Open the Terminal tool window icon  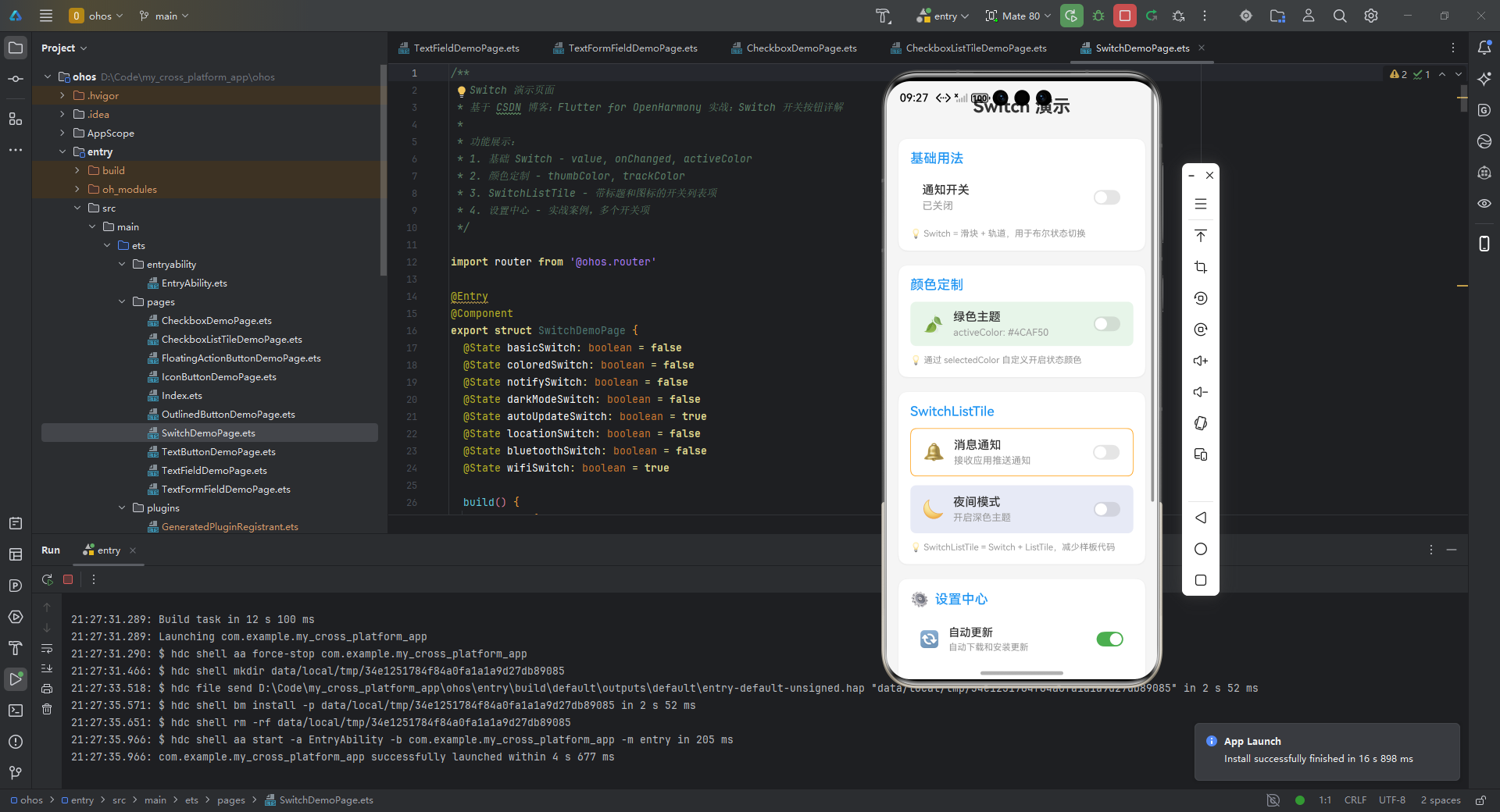(x=16, y=710)
